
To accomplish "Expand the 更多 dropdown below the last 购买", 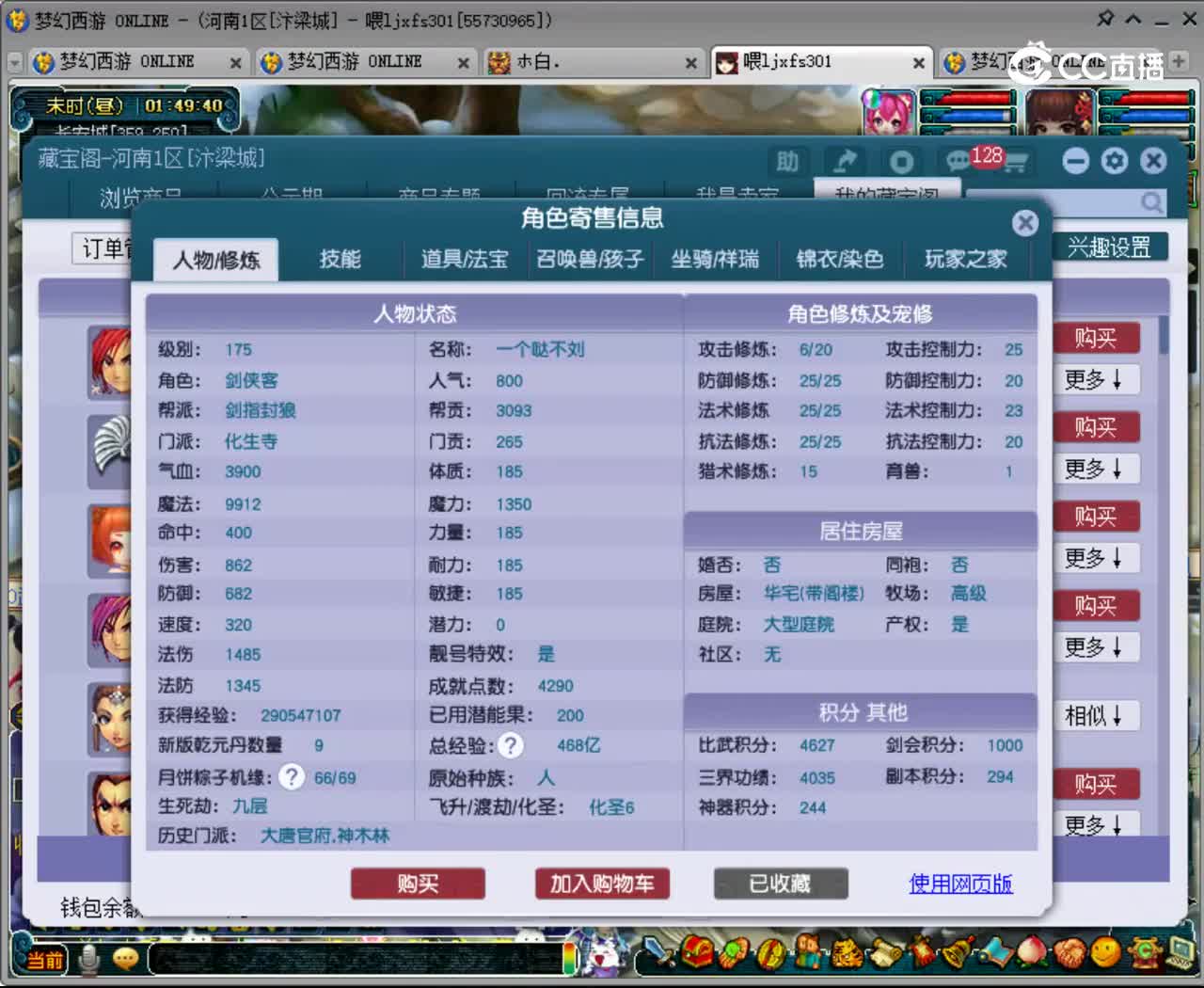I will [1096, 825].
